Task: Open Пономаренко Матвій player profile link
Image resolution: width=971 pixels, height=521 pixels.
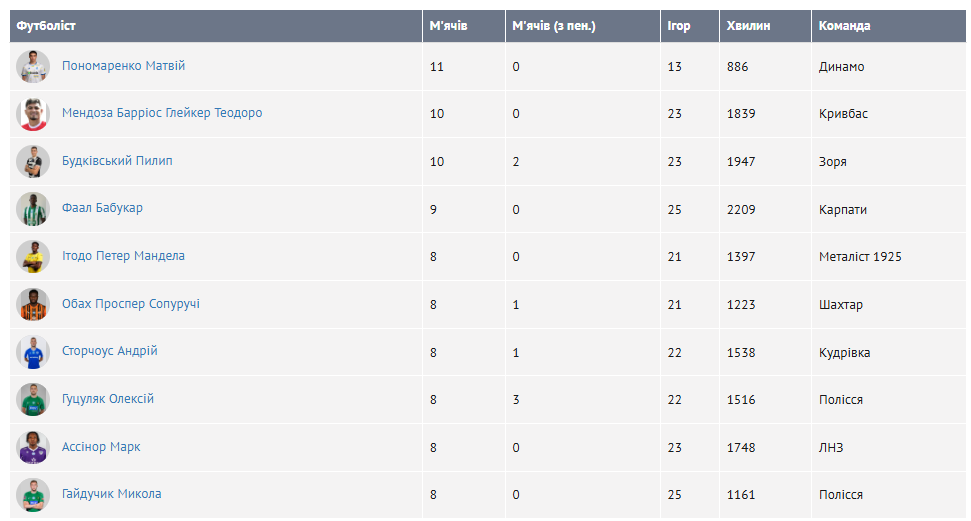Action: tap(123, 66)
